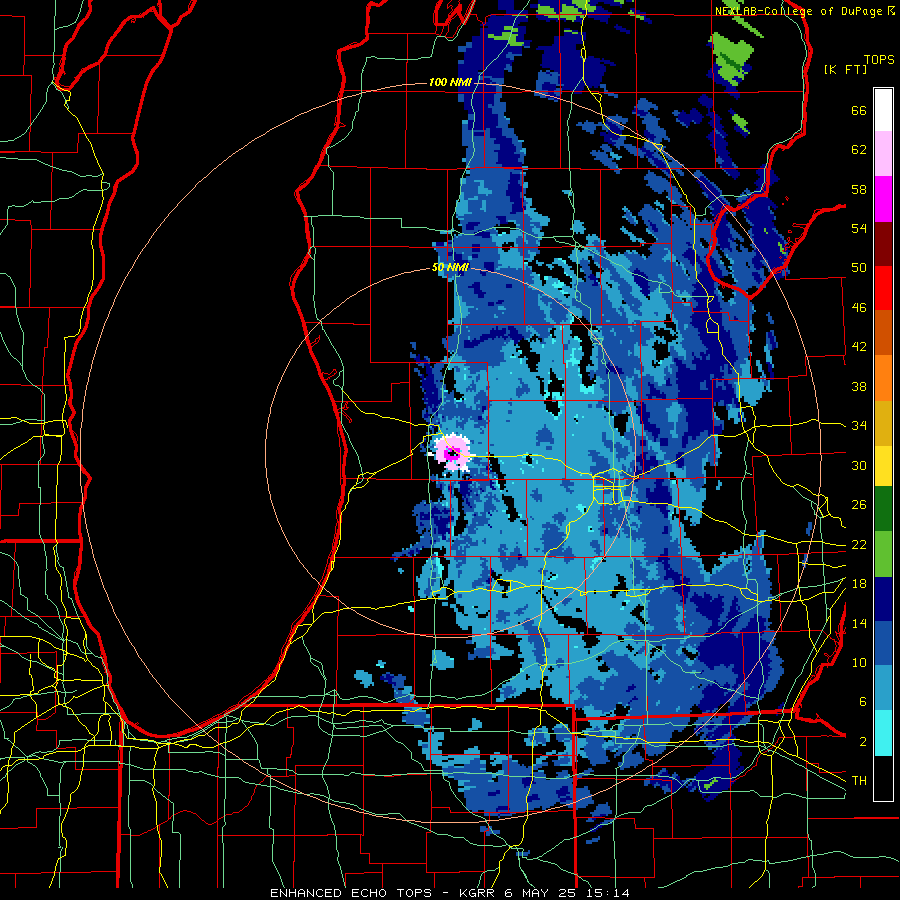
Task: Click legend value 58
Action: [x=859, y=189]
